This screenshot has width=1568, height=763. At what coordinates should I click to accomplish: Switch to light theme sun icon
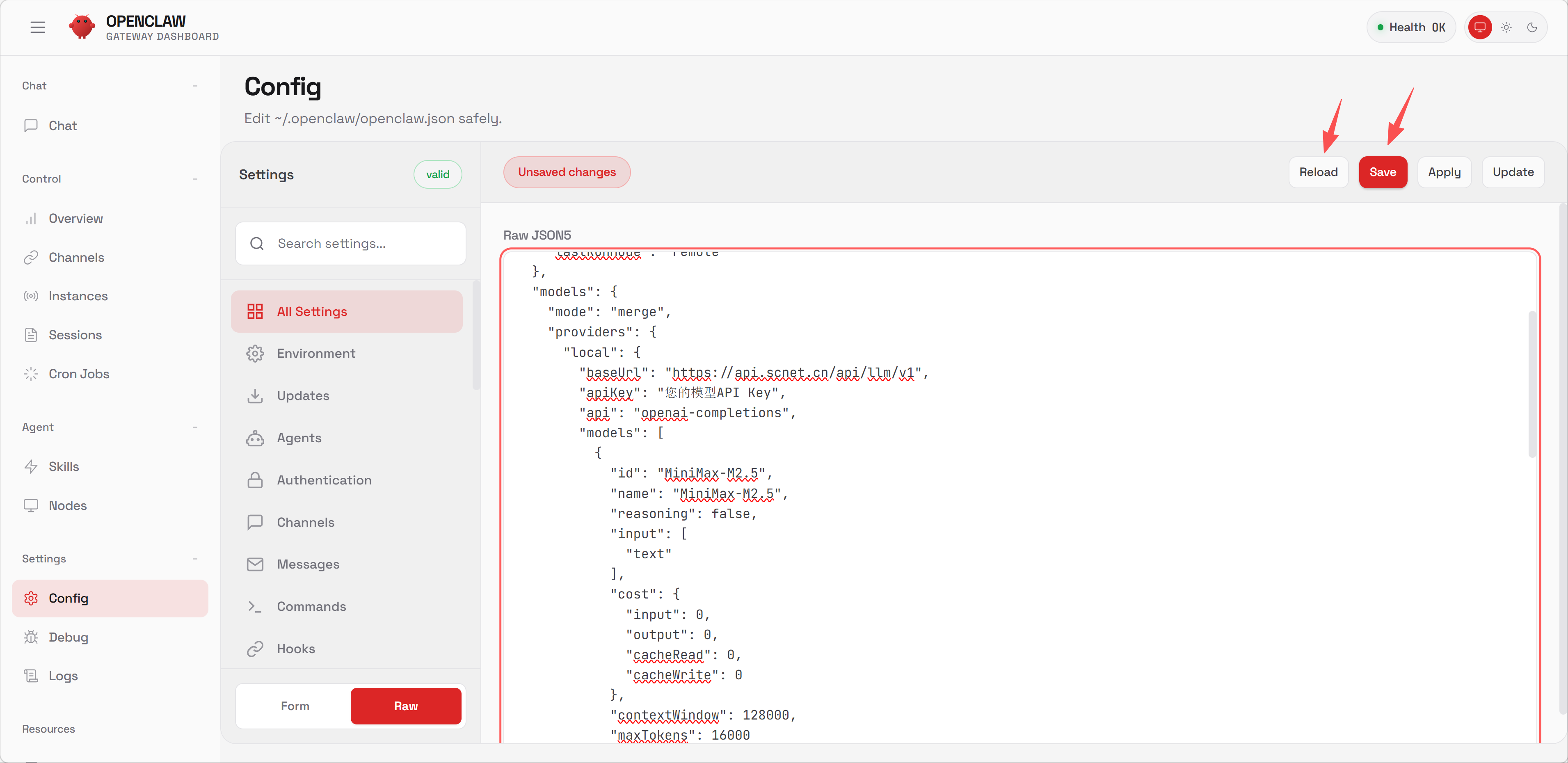click(x=1506, y=27)
